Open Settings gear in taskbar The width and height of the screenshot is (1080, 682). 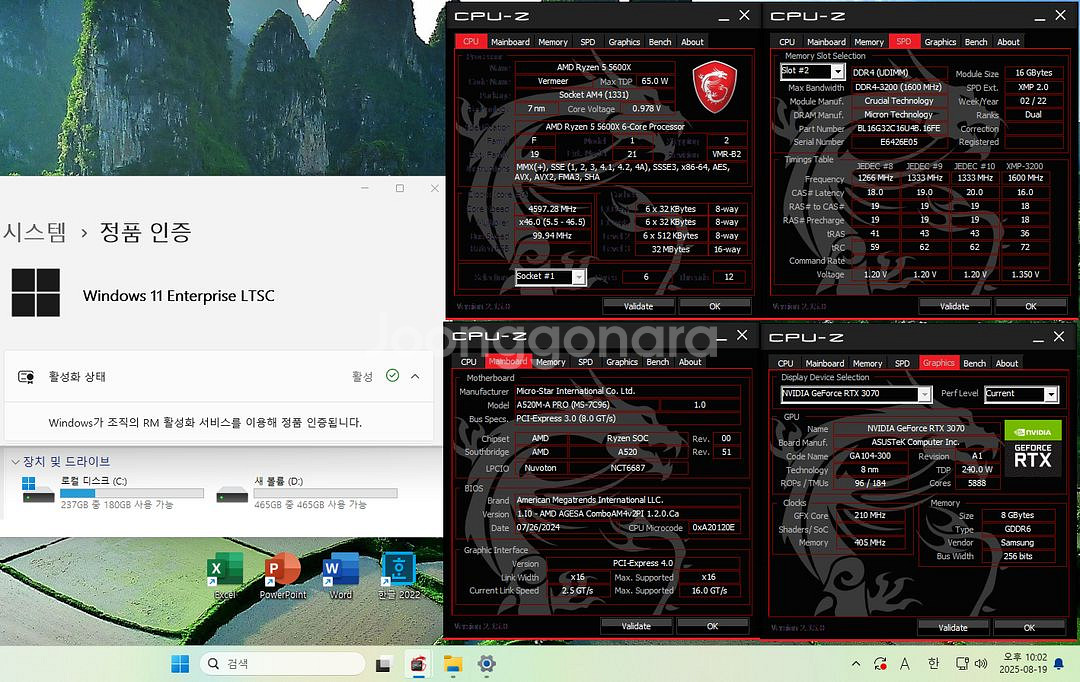pyautogui.click(x=486, y=664)
